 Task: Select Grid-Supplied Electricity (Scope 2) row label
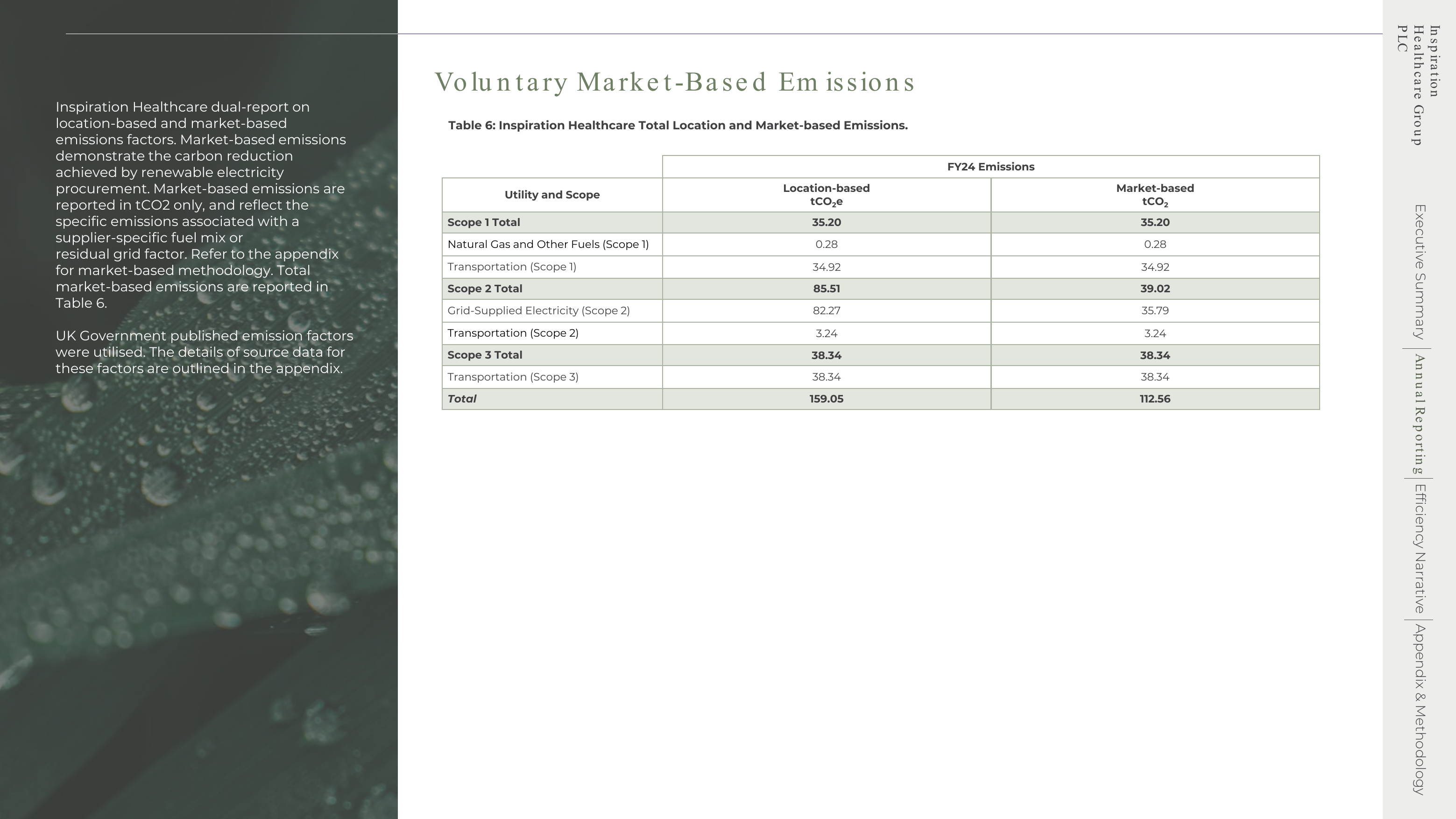(538, 311)
